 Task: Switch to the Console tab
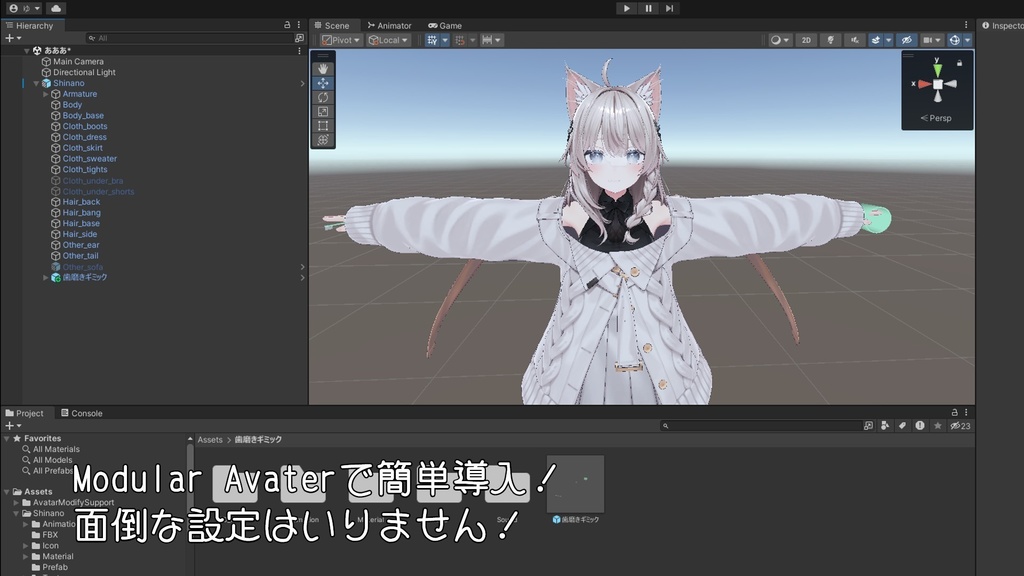(x=82, y=412)
